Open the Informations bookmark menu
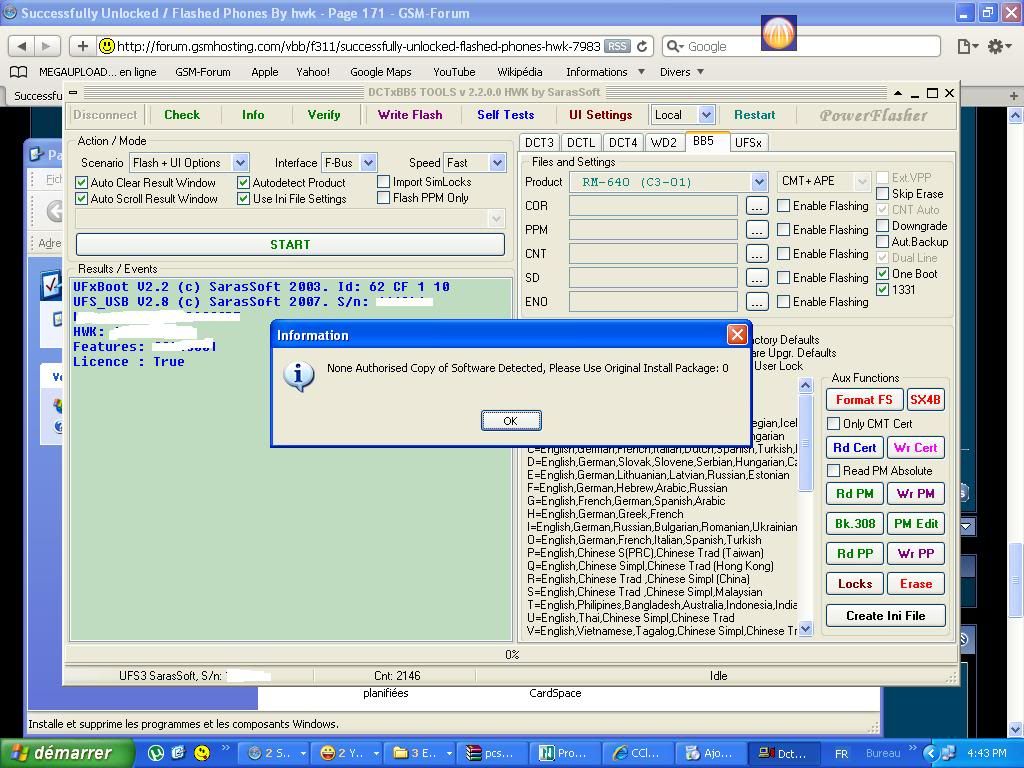 point(605,72)
